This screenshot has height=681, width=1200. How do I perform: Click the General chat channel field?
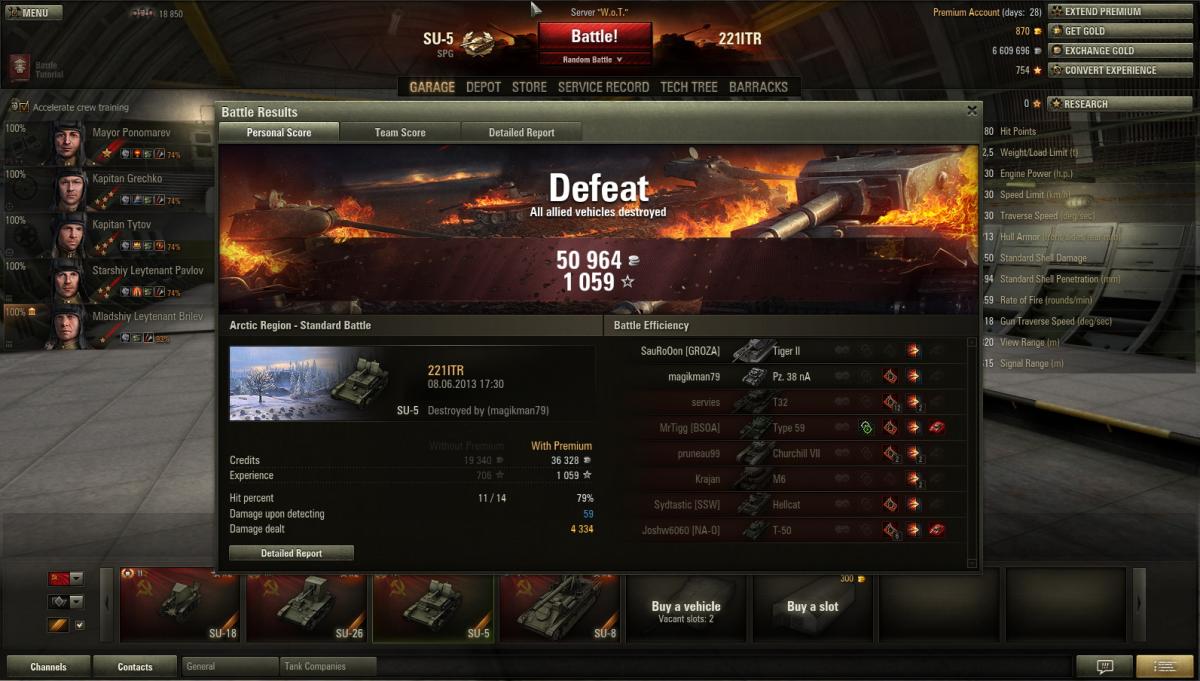pos(230,666)
